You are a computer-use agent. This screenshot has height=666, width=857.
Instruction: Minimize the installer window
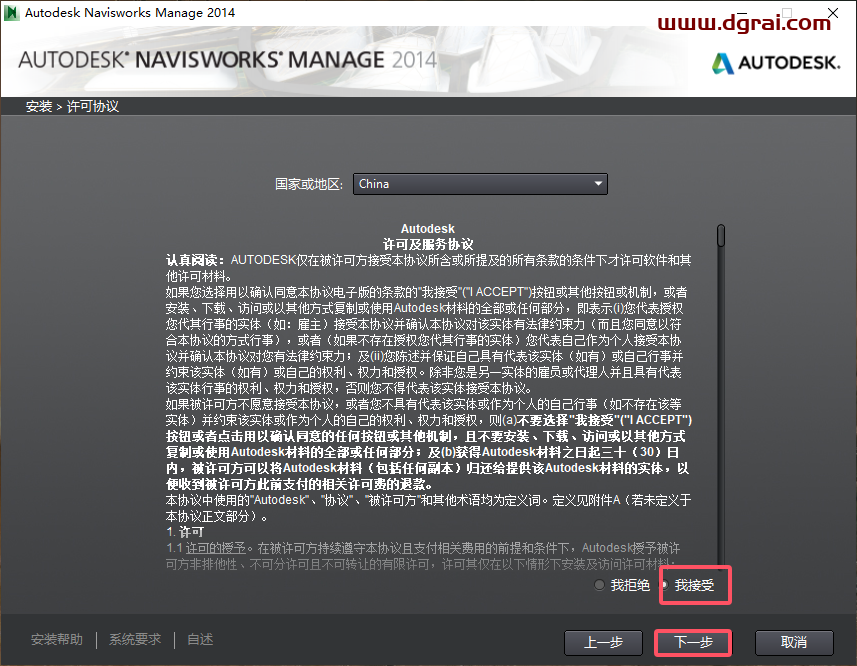pos(742,13)
